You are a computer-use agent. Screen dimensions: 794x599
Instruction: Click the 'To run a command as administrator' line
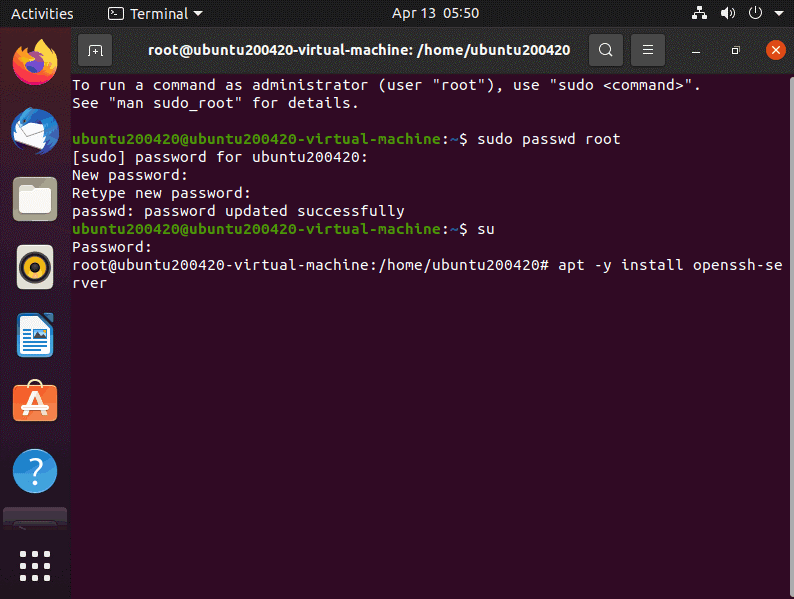tap(386, 85)
